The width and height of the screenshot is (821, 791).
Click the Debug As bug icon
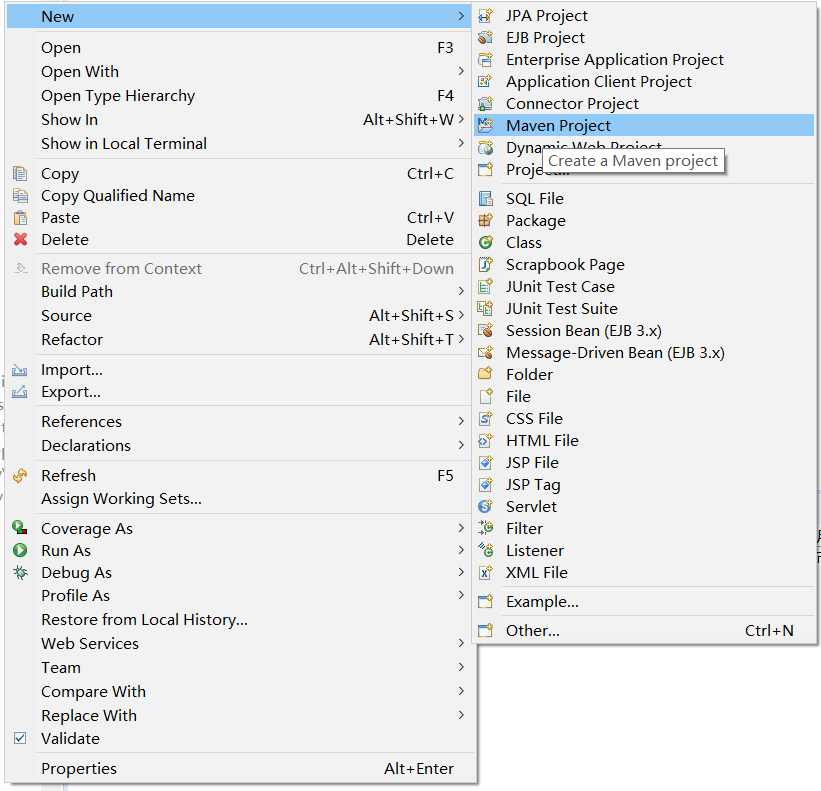coord(20,573)
